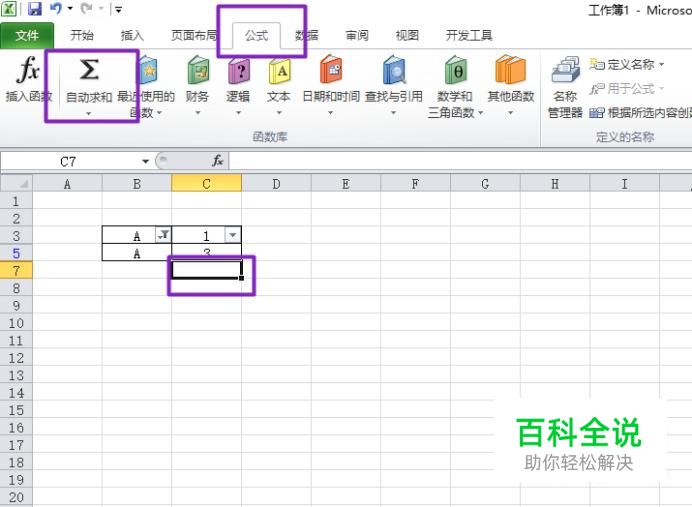Select row 5 header
The height and width of the screenshot is (507, 692).
[x=16, y=253]
